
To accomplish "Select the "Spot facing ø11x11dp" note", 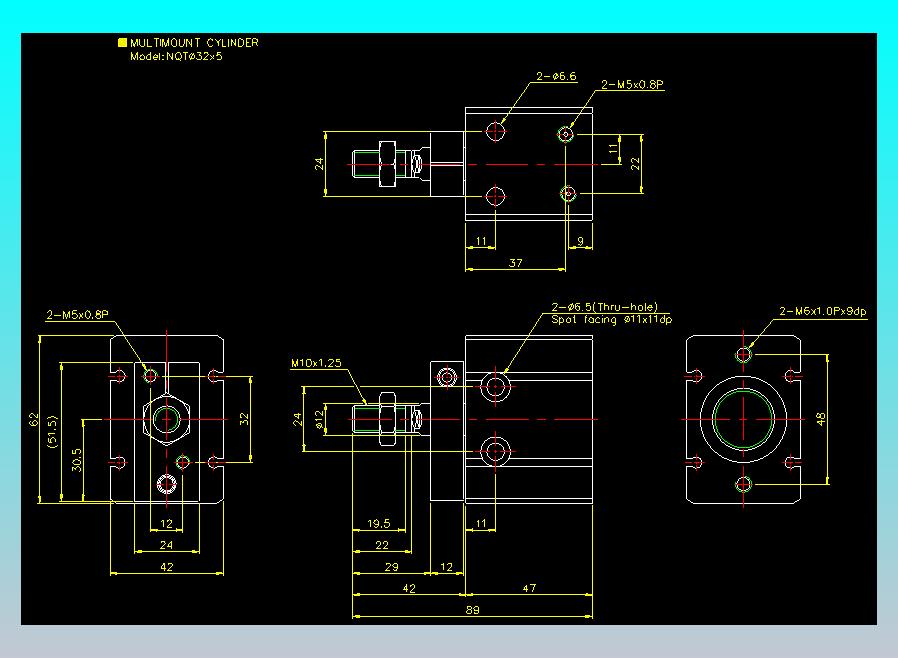I will coord(611,320).
